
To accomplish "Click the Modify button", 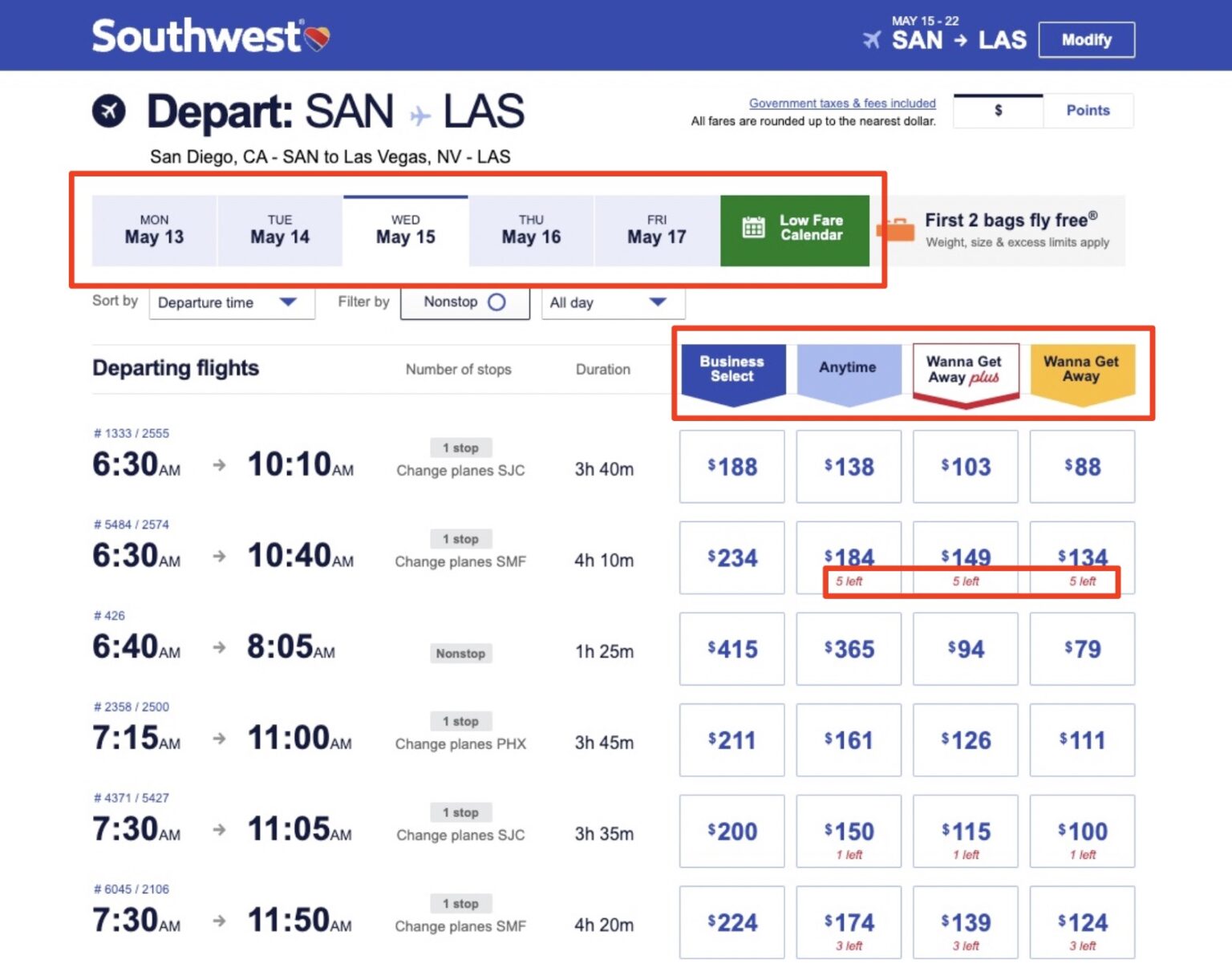I will [1087, 39].
